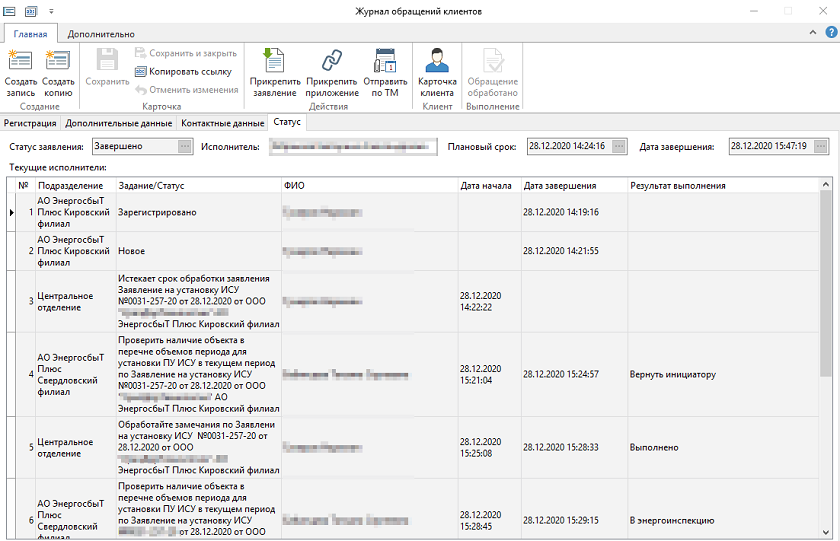Image resolution: width=840 pixels, height=541 pixels.
Task: Click the 'Результат выполнения' column header
Action: coord(722,185)
